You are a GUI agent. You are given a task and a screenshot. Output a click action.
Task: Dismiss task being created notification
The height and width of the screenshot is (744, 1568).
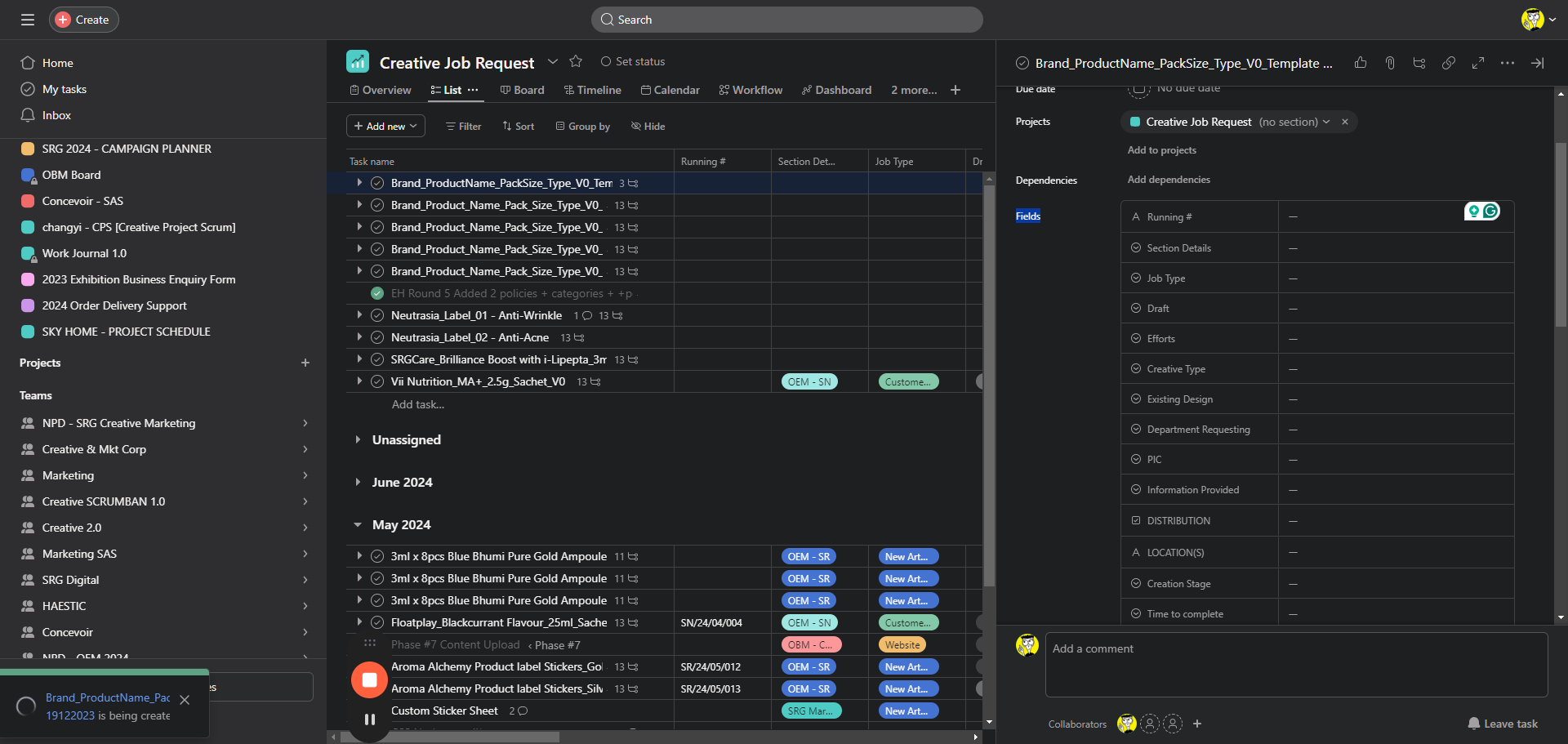(185, 700)
